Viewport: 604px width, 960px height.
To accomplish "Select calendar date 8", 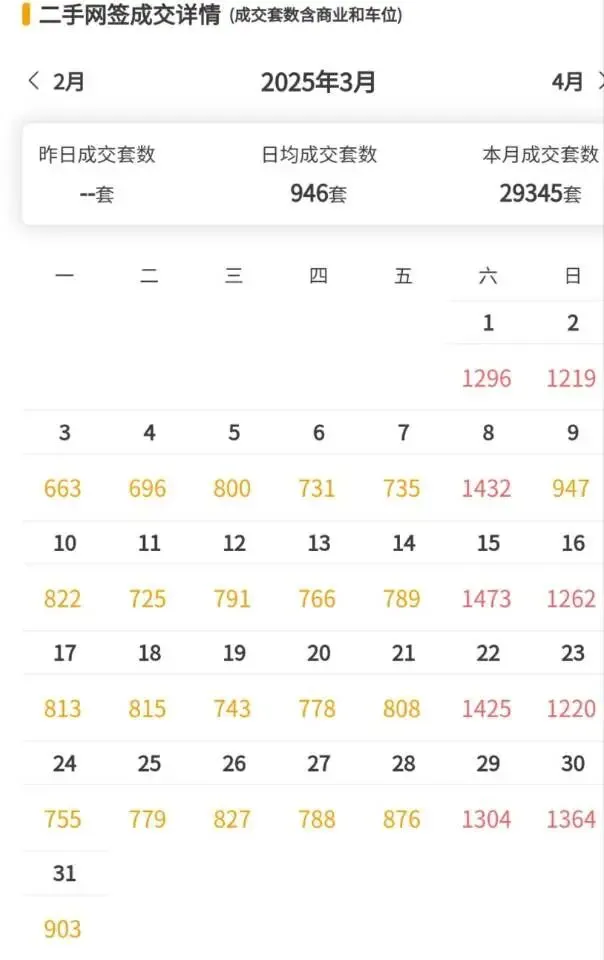I will pyautogui.click(x=488, y=433).
